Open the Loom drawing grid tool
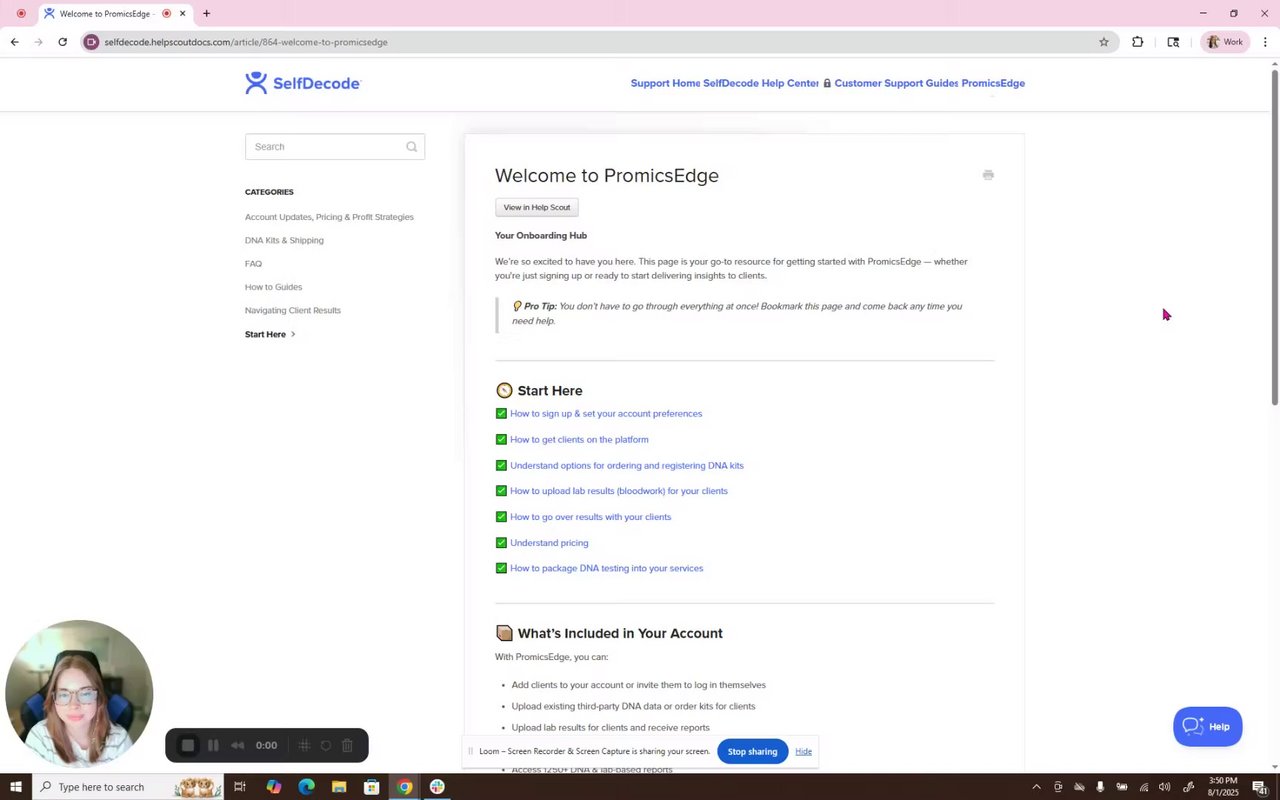The height and width of the screenshot is (800, 1280). [x=304, y=745]
